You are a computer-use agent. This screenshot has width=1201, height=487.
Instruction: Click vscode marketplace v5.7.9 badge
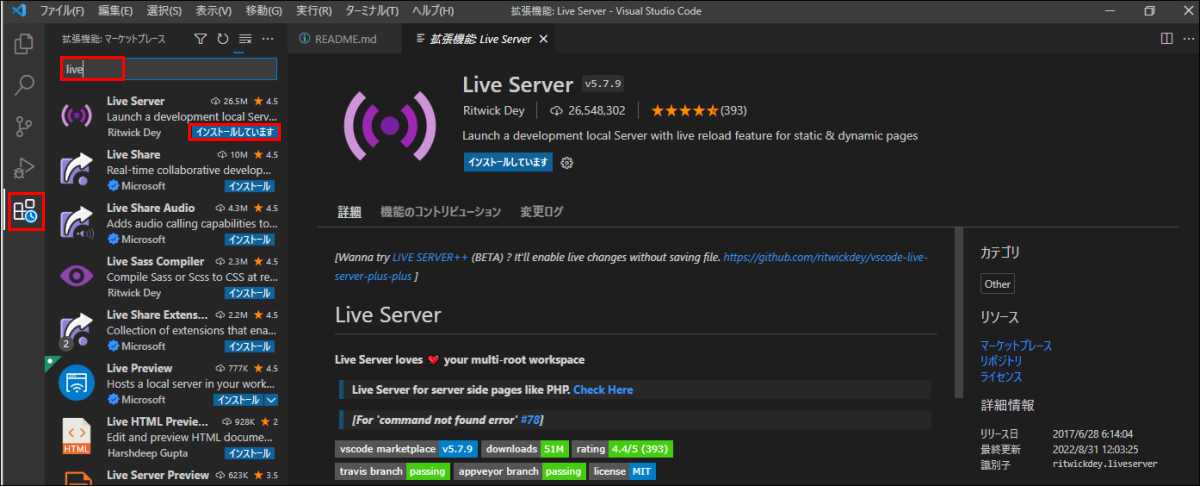click(406, 449)
